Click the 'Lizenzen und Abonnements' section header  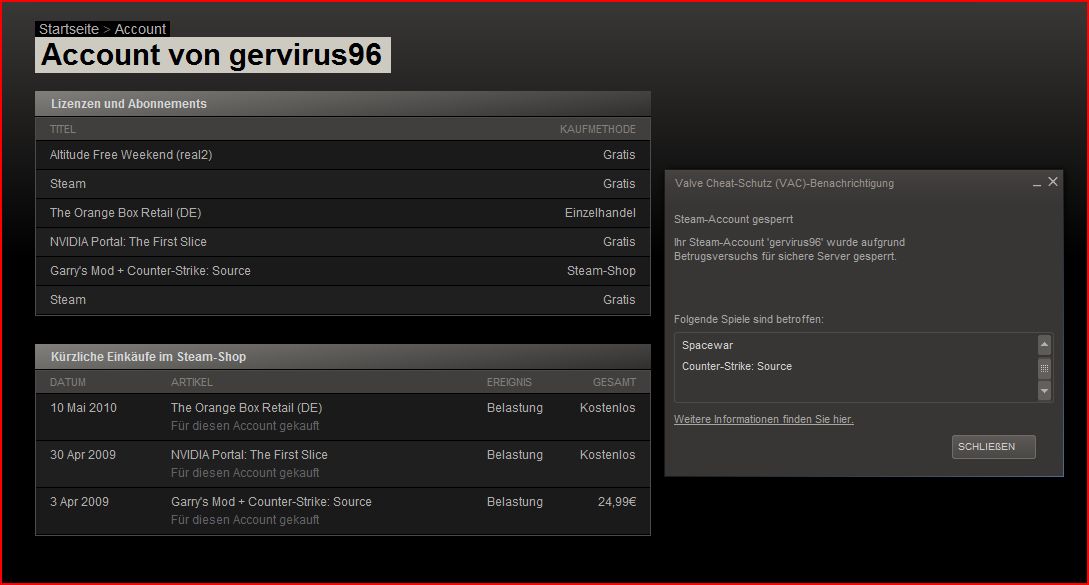(x=129, y=104)
